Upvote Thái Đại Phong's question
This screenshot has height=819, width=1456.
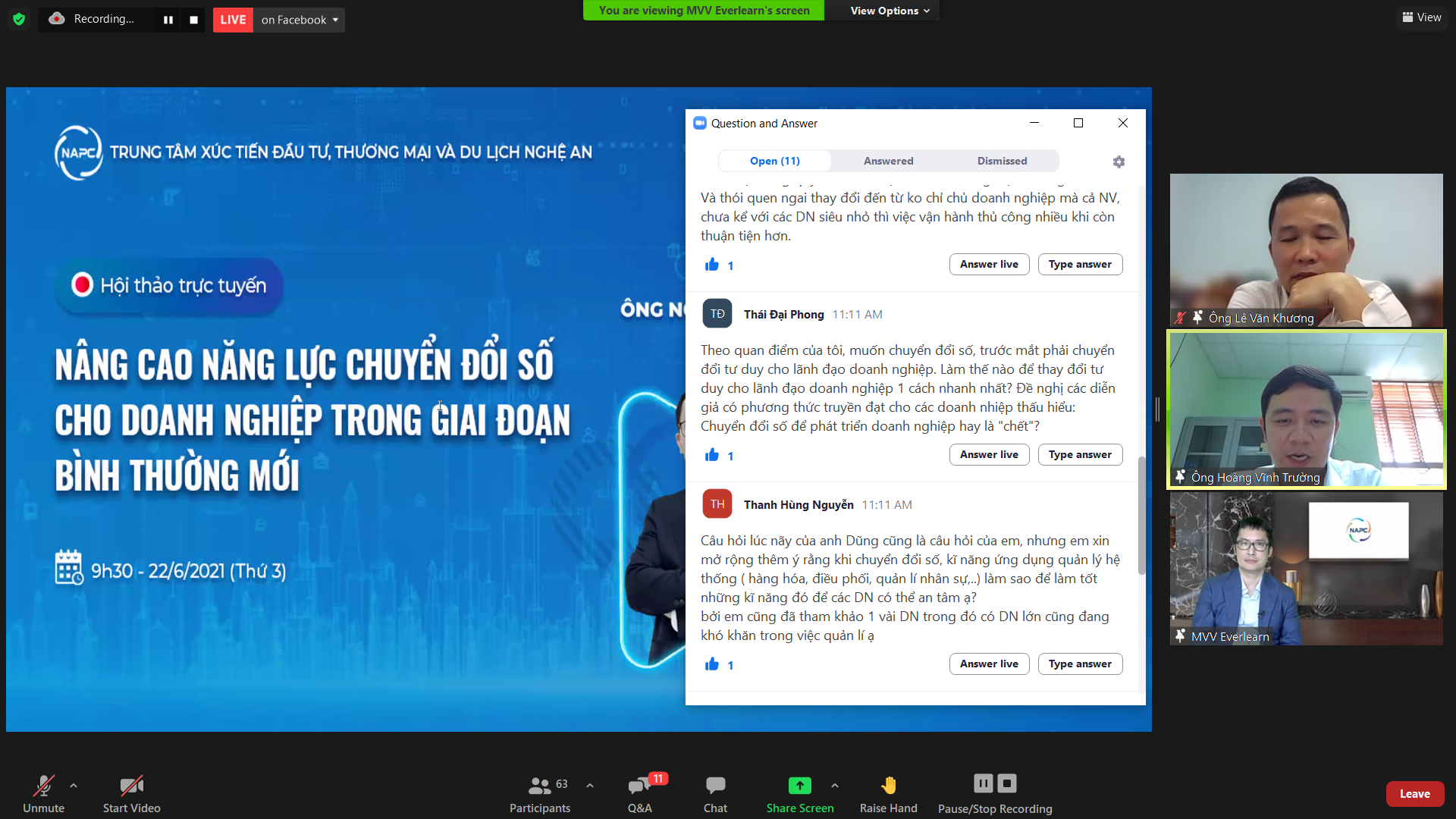point(712,455)
